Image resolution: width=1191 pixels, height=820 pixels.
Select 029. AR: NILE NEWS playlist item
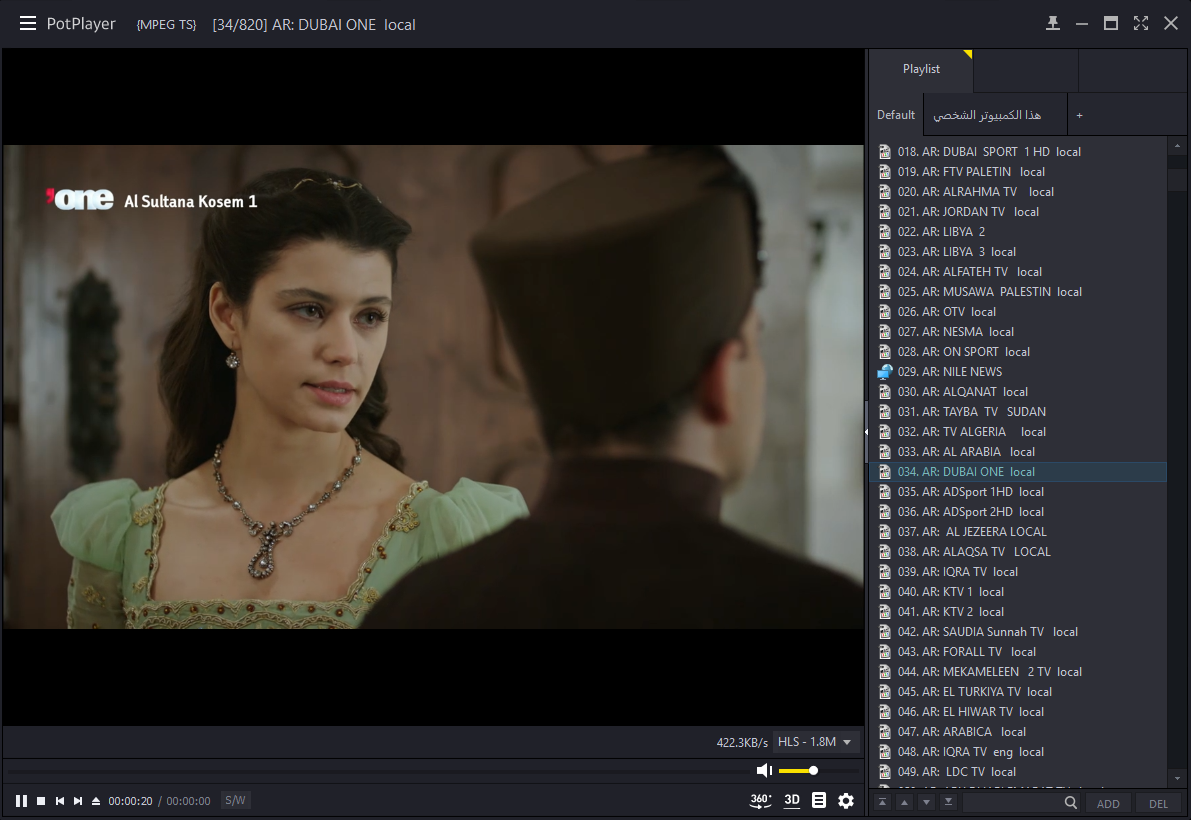[949, 372]
